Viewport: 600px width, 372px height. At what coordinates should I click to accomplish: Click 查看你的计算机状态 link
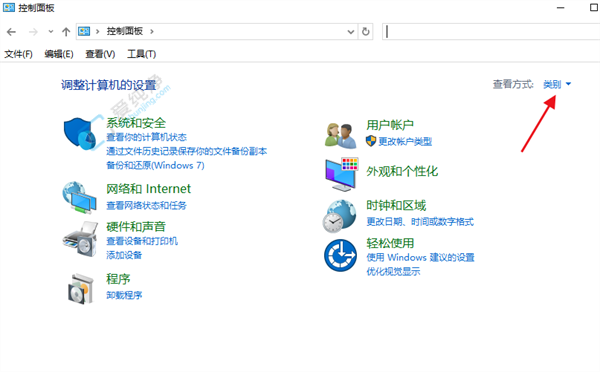(146, 137)
